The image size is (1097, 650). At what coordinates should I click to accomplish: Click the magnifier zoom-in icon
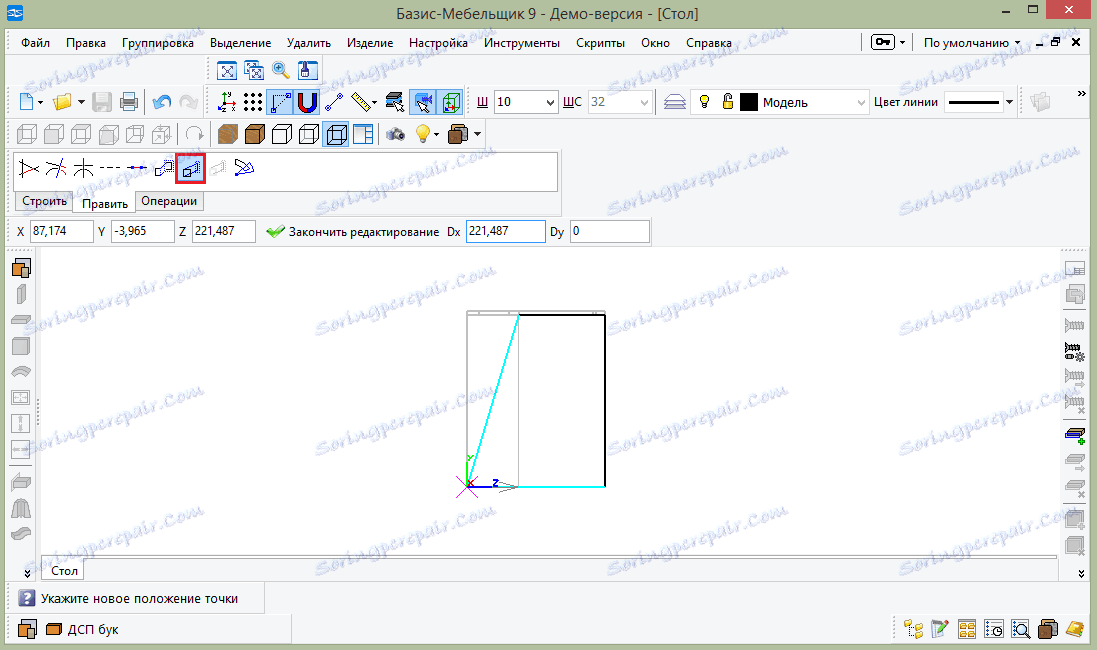click(281, 70)
